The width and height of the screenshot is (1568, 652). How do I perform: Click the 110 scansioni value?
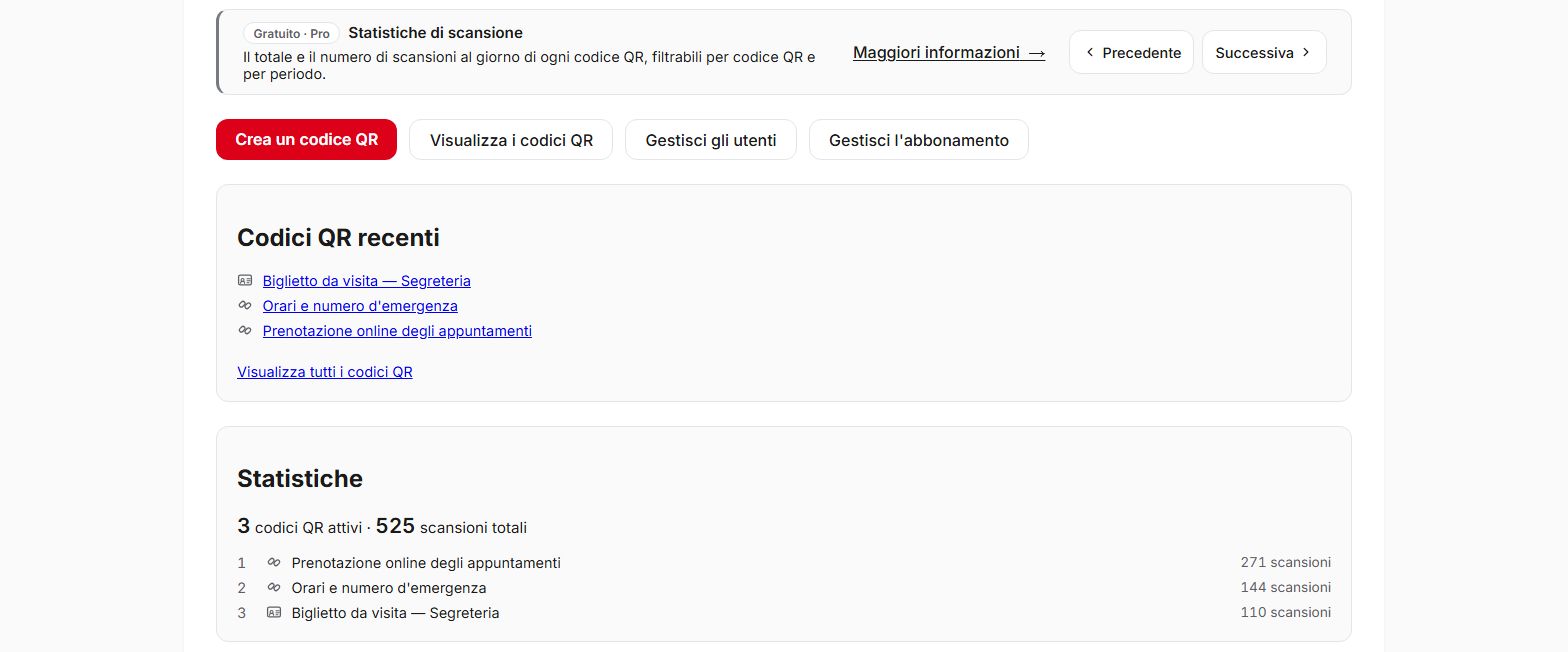click(1286, 613)
